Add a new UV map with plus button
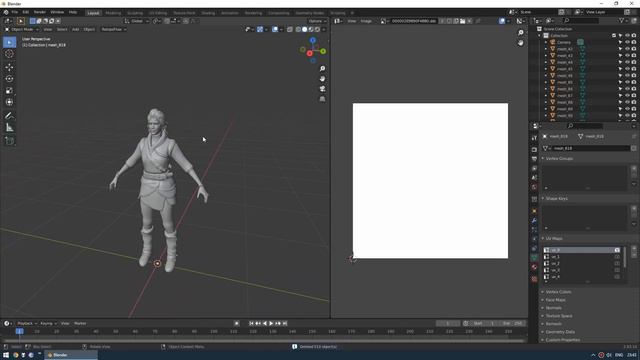 coord(634,249)
